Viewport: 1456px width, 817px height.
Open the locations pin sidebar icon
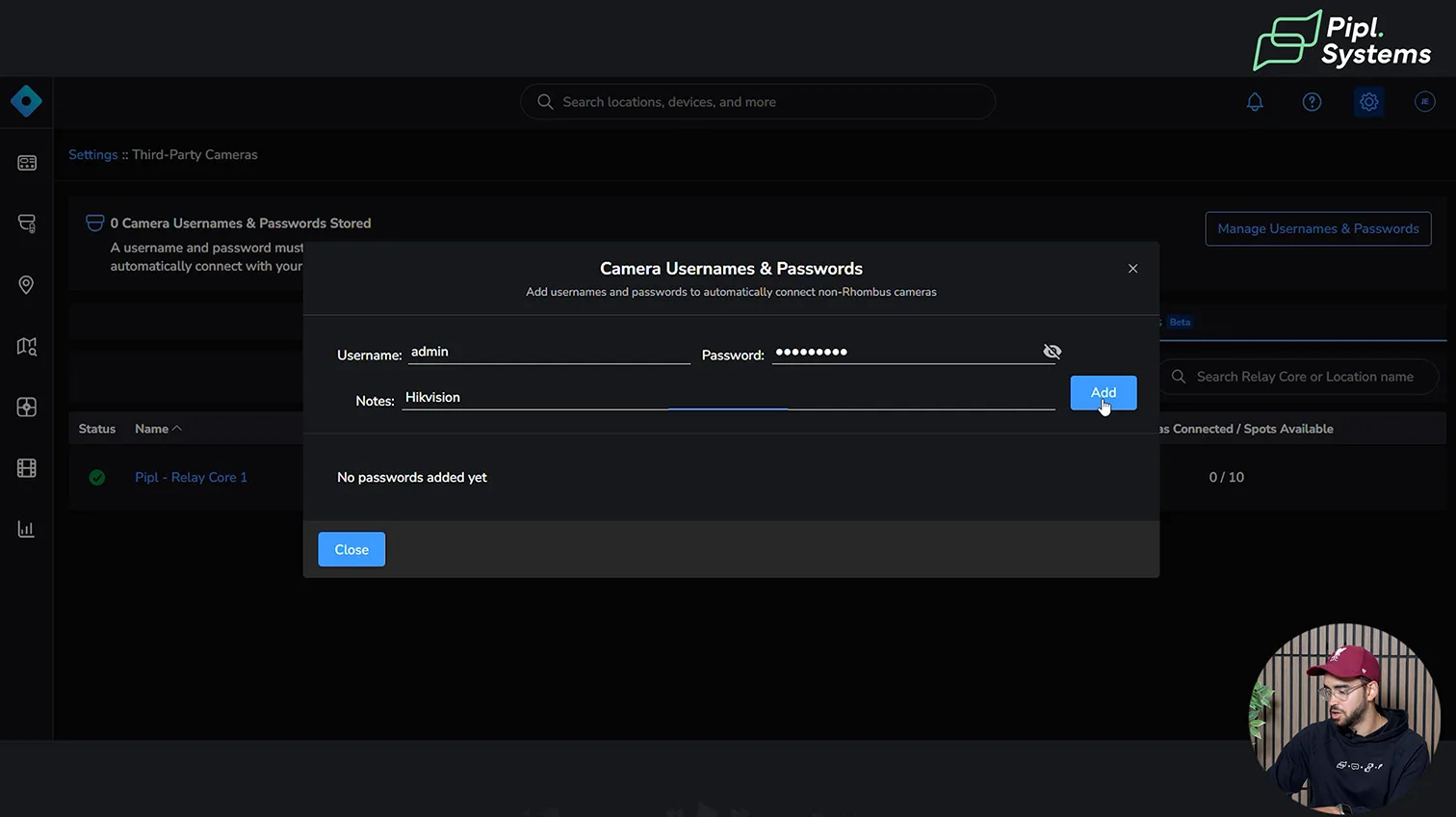pyautogui.click(x=27, y=285)
